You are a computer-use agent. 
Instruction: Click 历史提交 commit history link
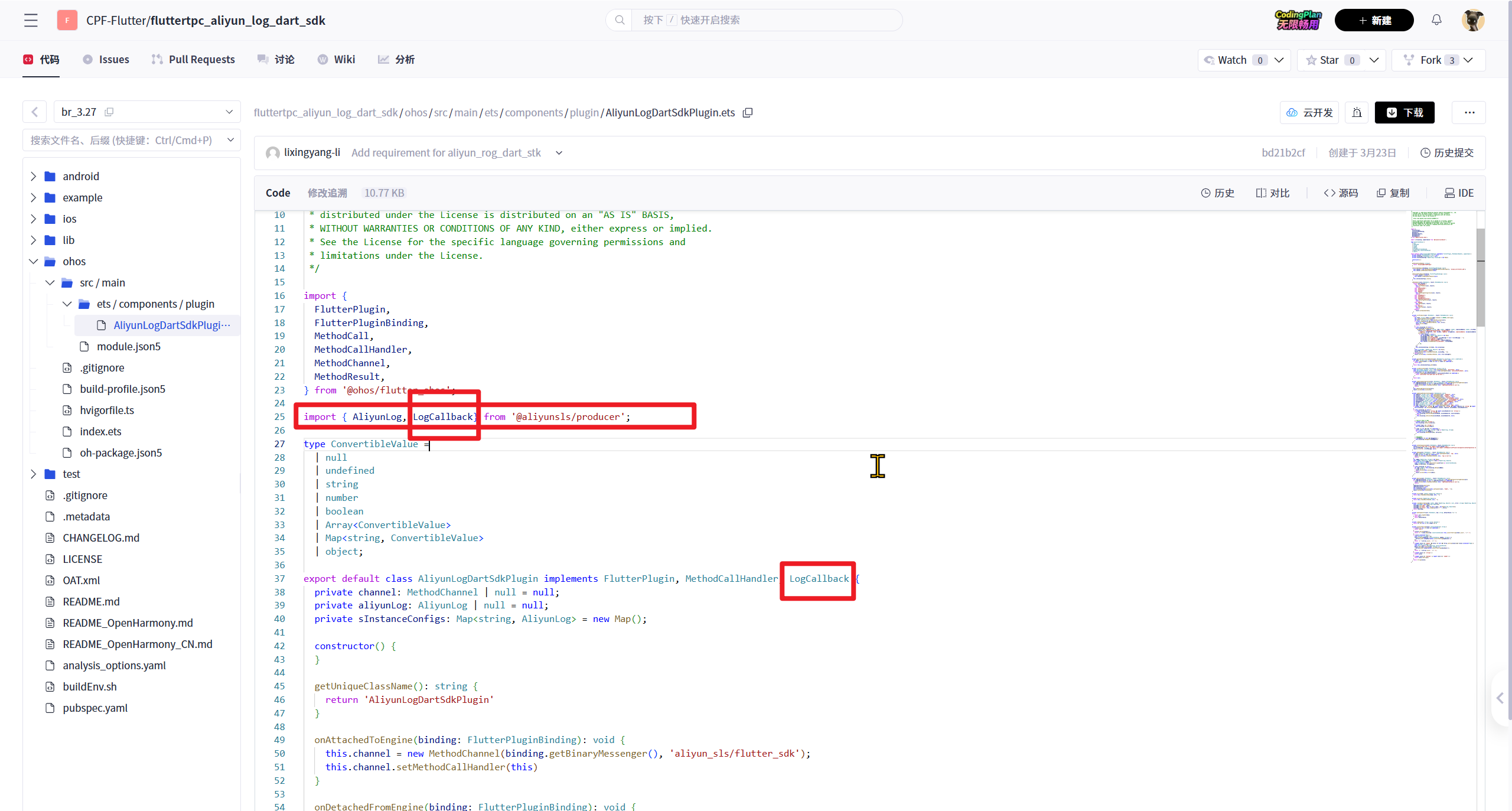point(1447,152)
